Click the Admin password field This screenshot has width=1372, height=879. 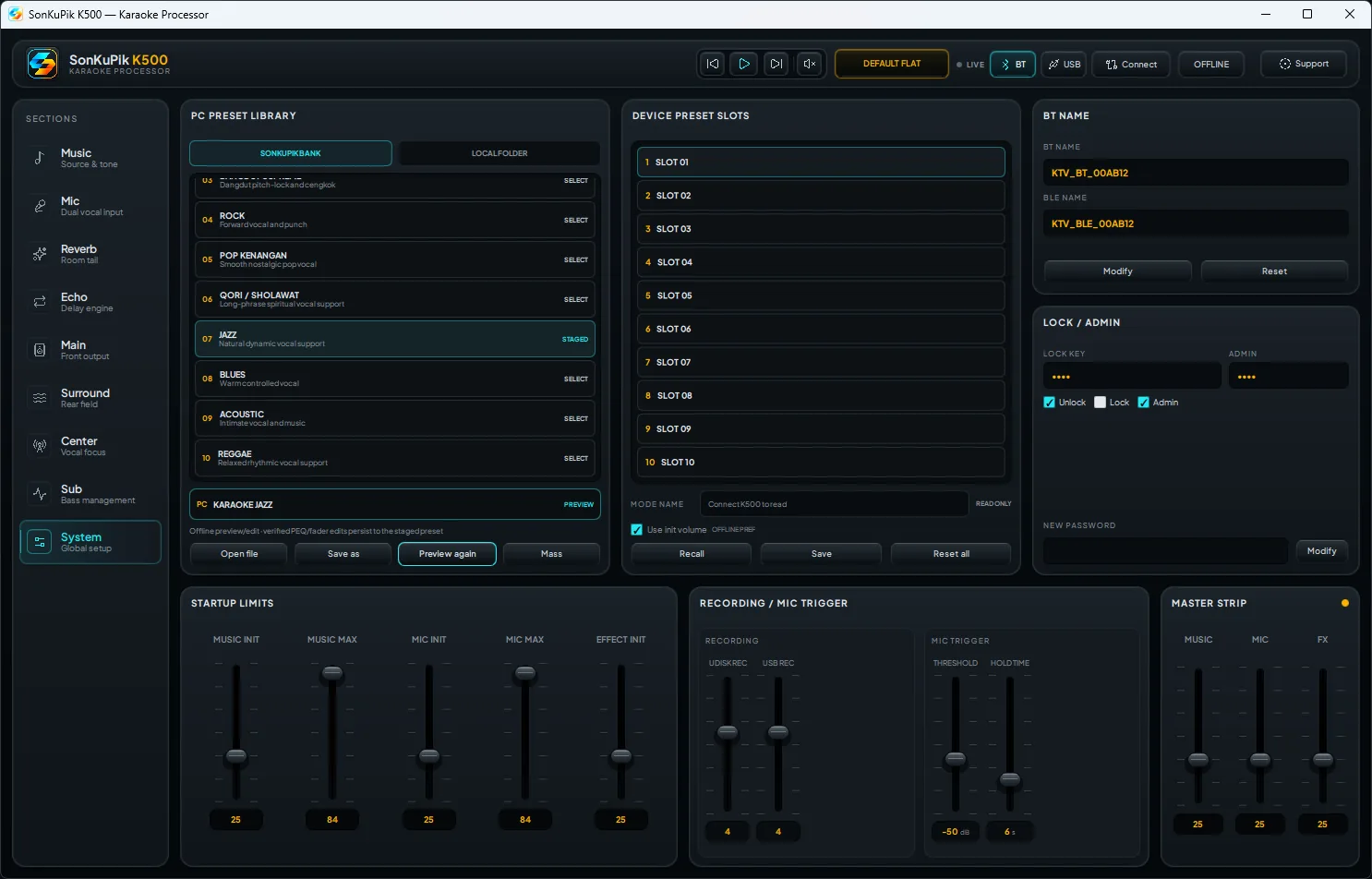(x=1288, y=376)
